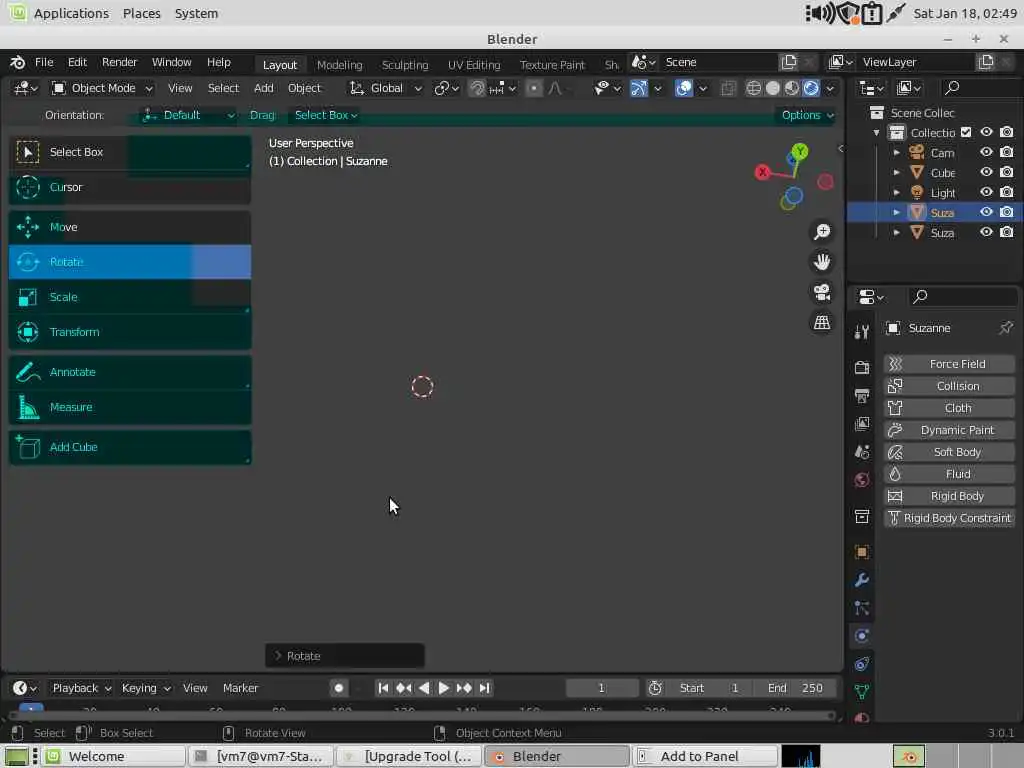Viewport: 1024px width, 768px height.
Task: Expand the Cam tree item
Action: tap(897, 153)
